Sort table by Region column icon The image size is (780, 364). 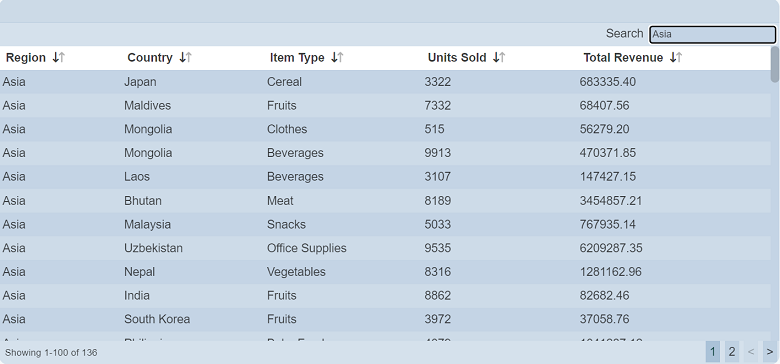click(x=59, y=58)
